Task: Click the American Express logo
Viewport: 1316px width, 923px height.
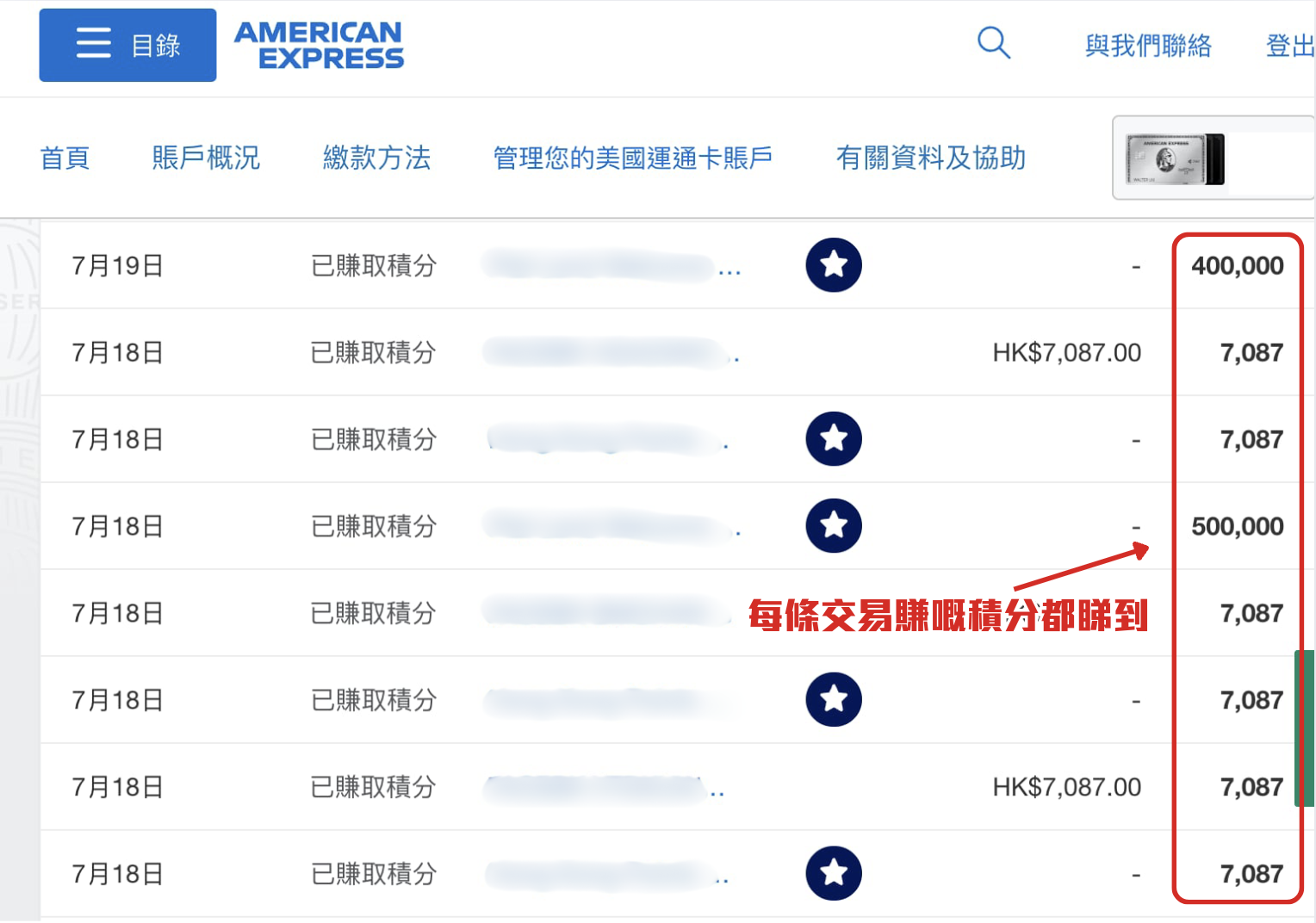Action: click(x=317, y=44)
